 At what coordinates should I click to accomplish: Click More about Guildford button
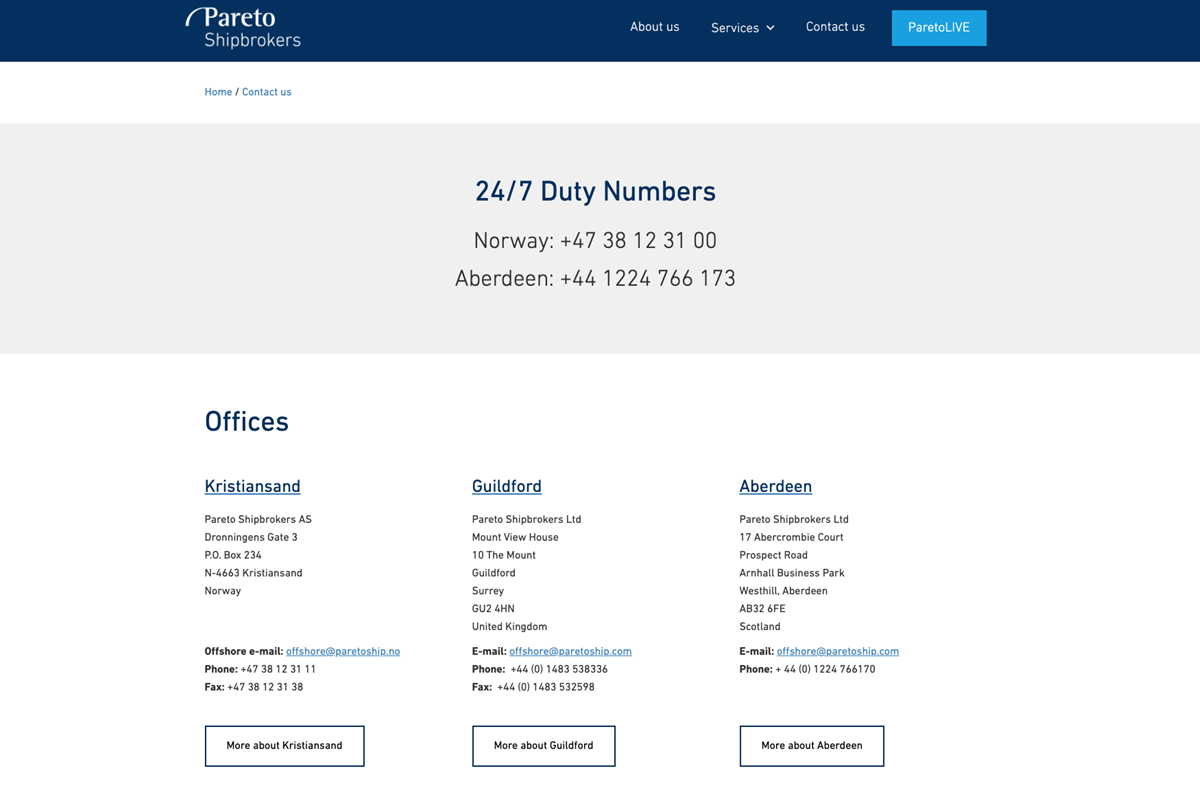[544, 746]
